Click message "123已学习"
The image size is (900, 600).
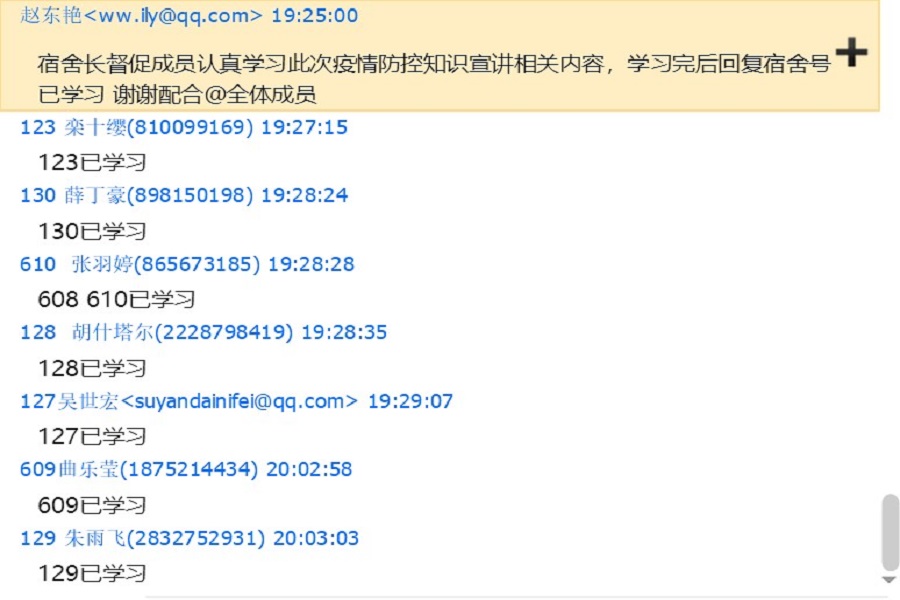pyautogui.click(x=92, y=162)
